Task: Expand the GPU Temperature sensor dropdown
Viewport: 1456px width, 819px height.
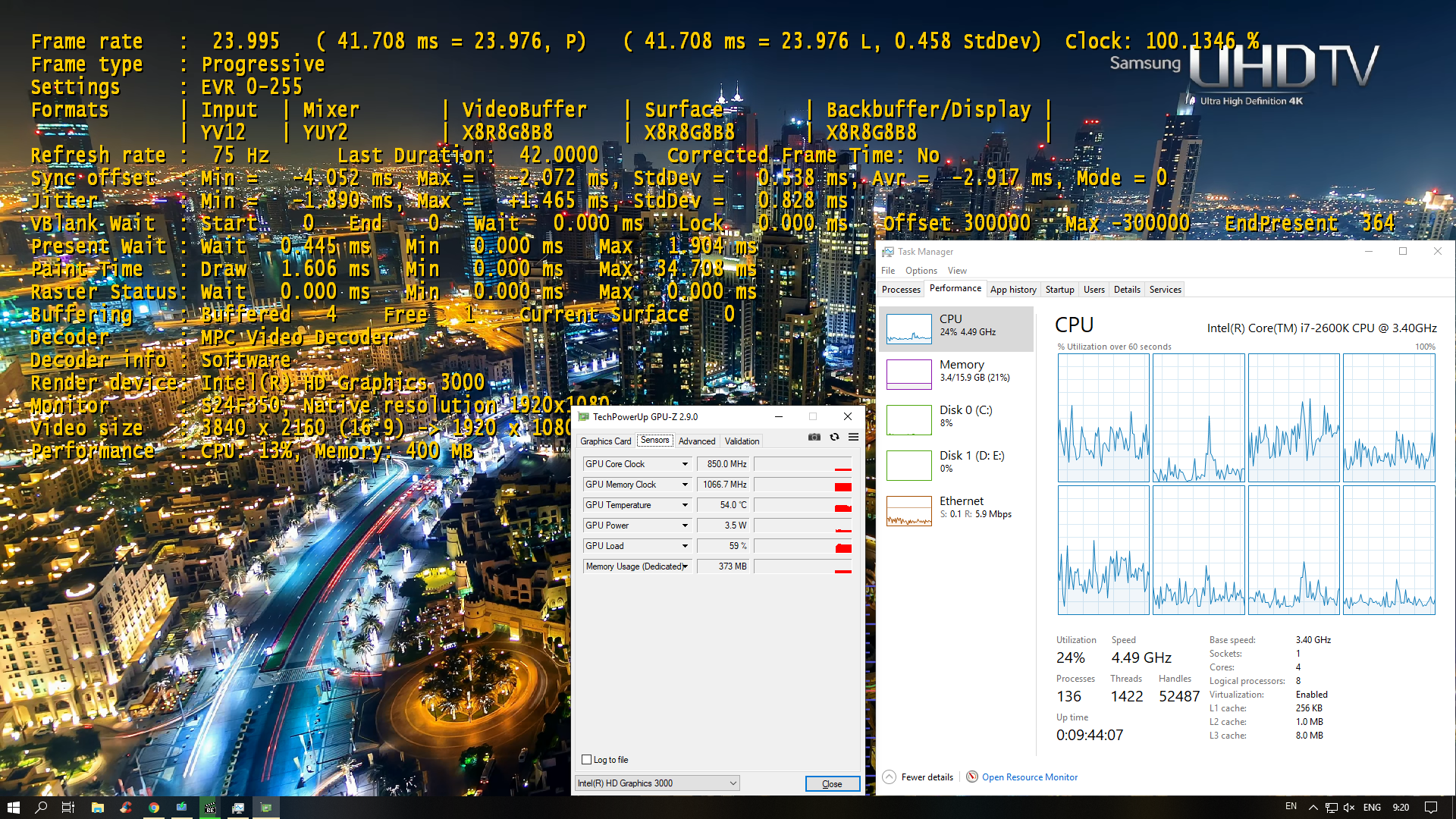Action: [685, 505]
